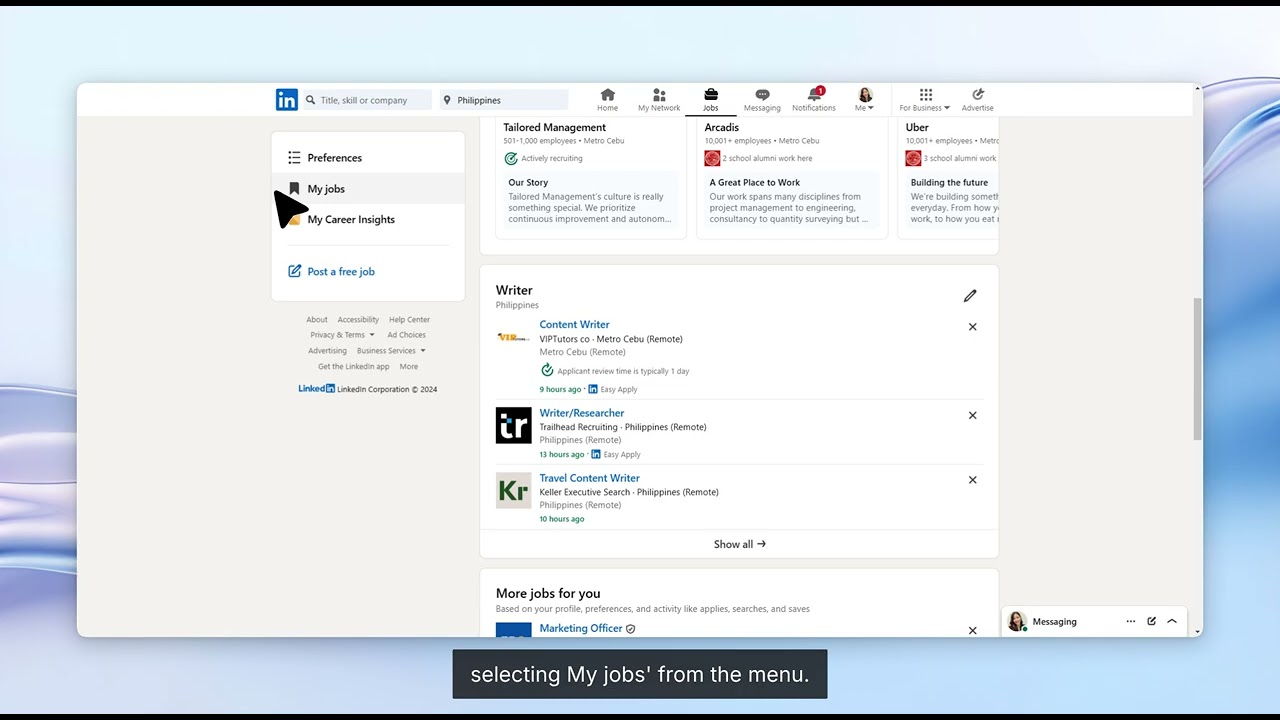Expand Business Services dropdown

391,351
